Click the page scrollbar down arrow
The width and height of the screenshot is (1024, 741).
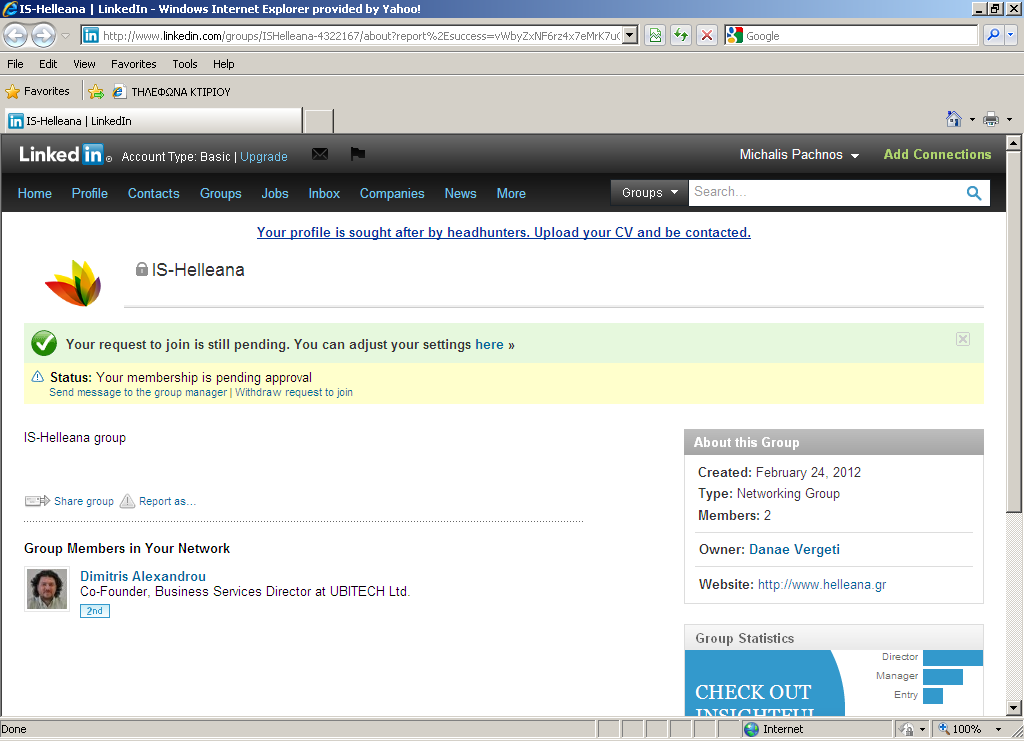tap(1014, 708)
